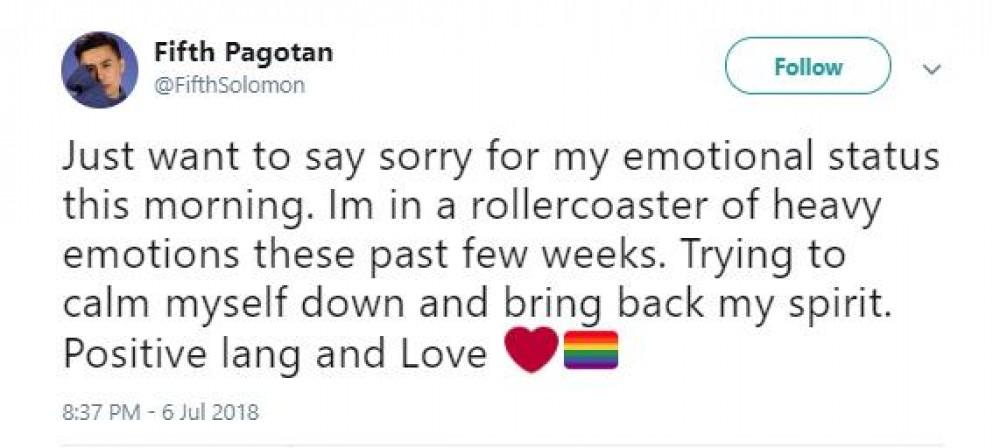The height and width of the screenshot is (448, 1000).
Task: Click Fifth Pagotan's profile avatar
Action: click(100, 69)
